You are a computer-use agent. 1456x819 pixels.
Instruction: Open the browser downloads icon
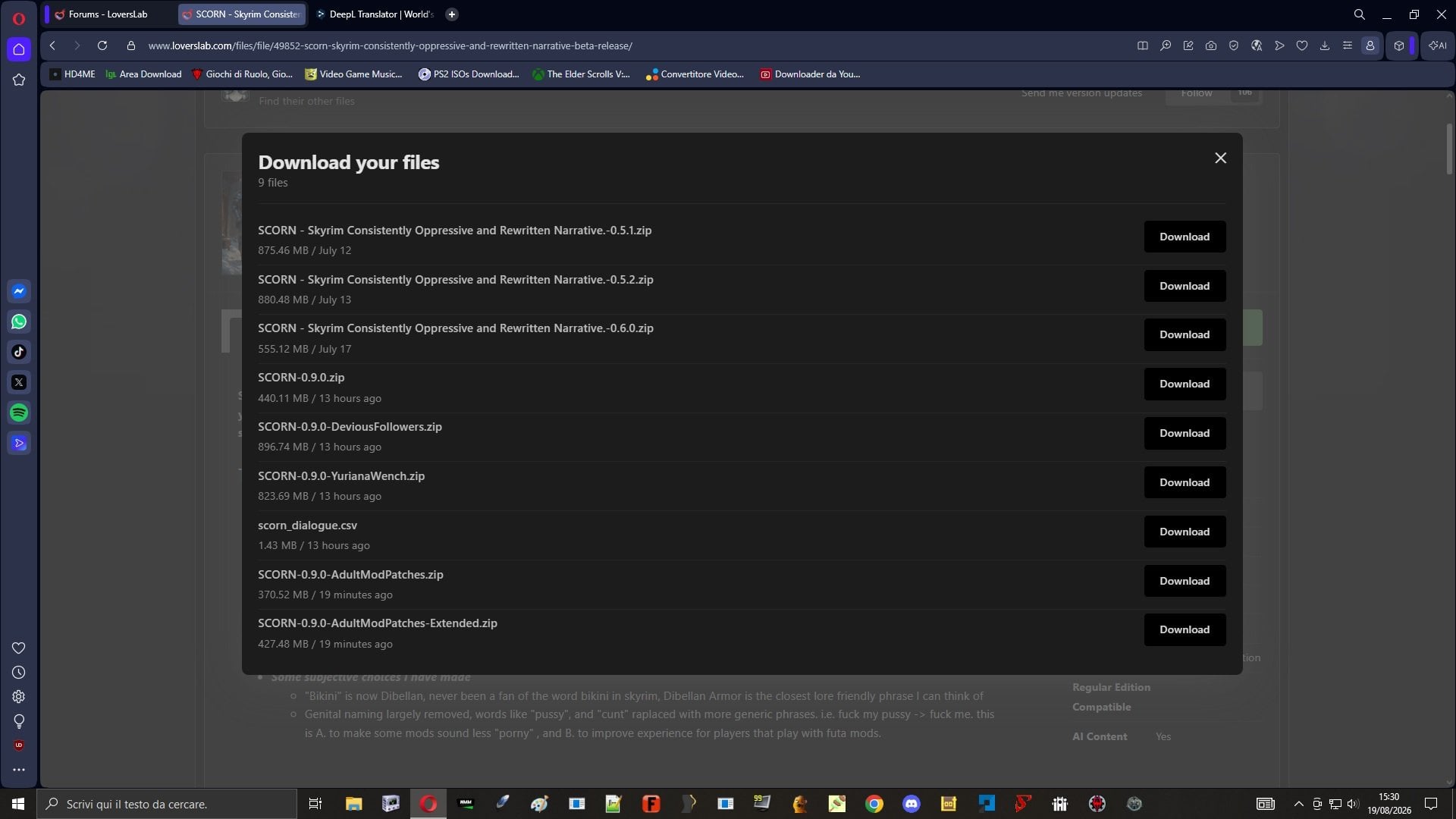1325,45
